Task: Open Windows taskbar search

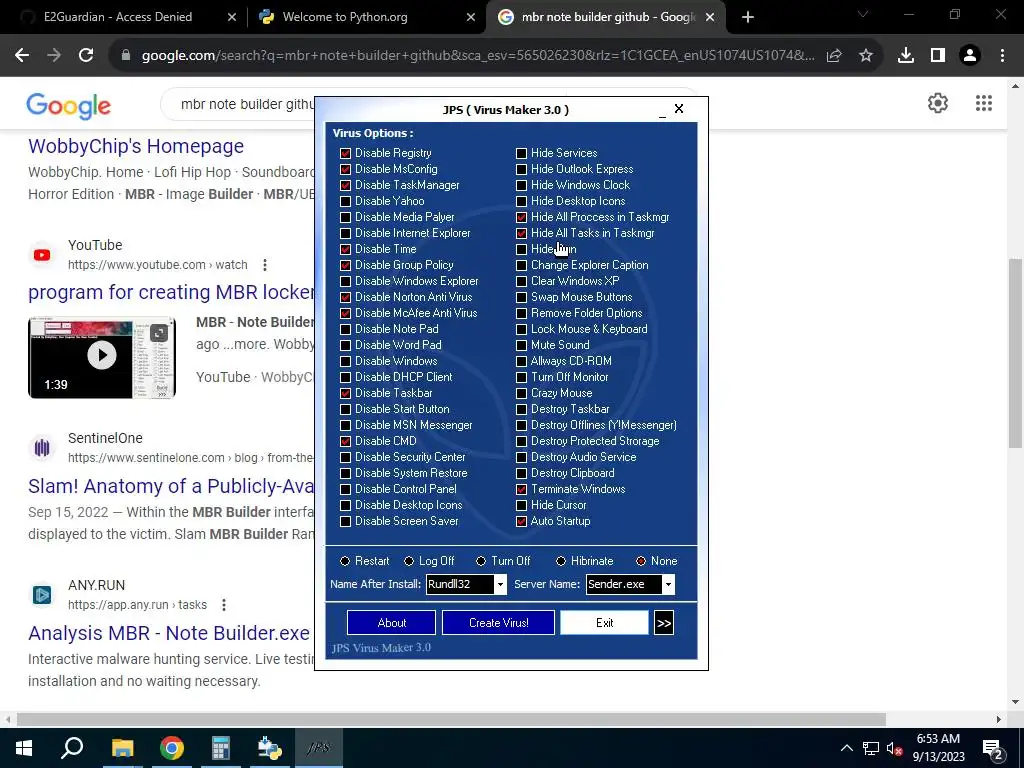Action: 72,748
